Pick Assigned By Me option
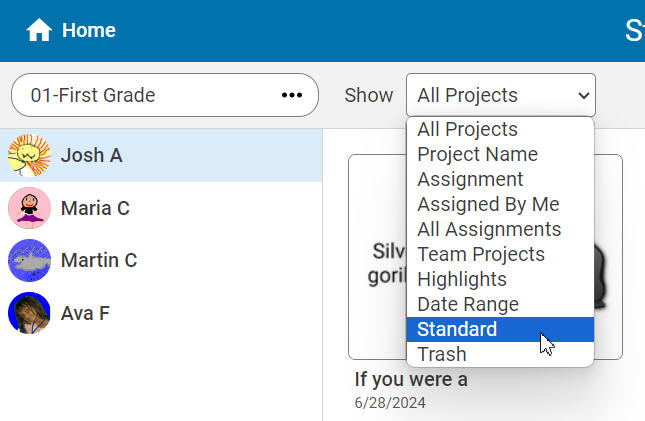 click(488, 204)
